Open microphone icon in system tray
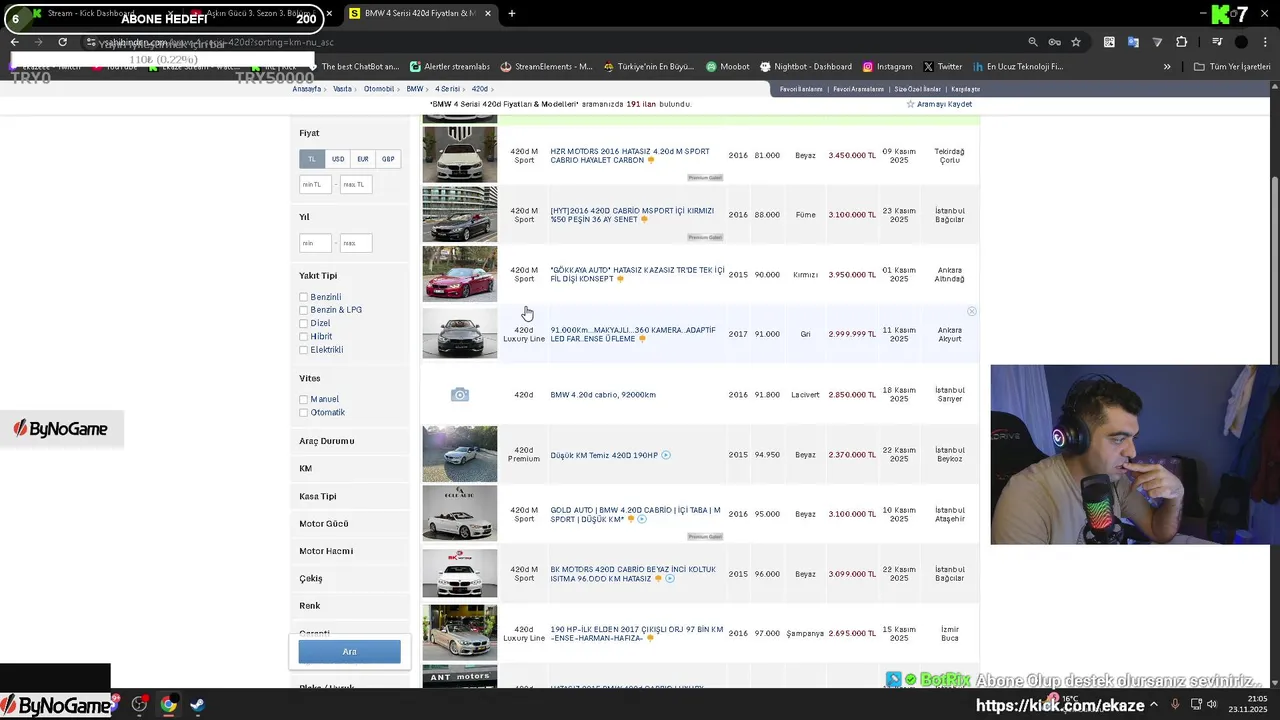The image size is (1280, 720). pos(1175,705)
